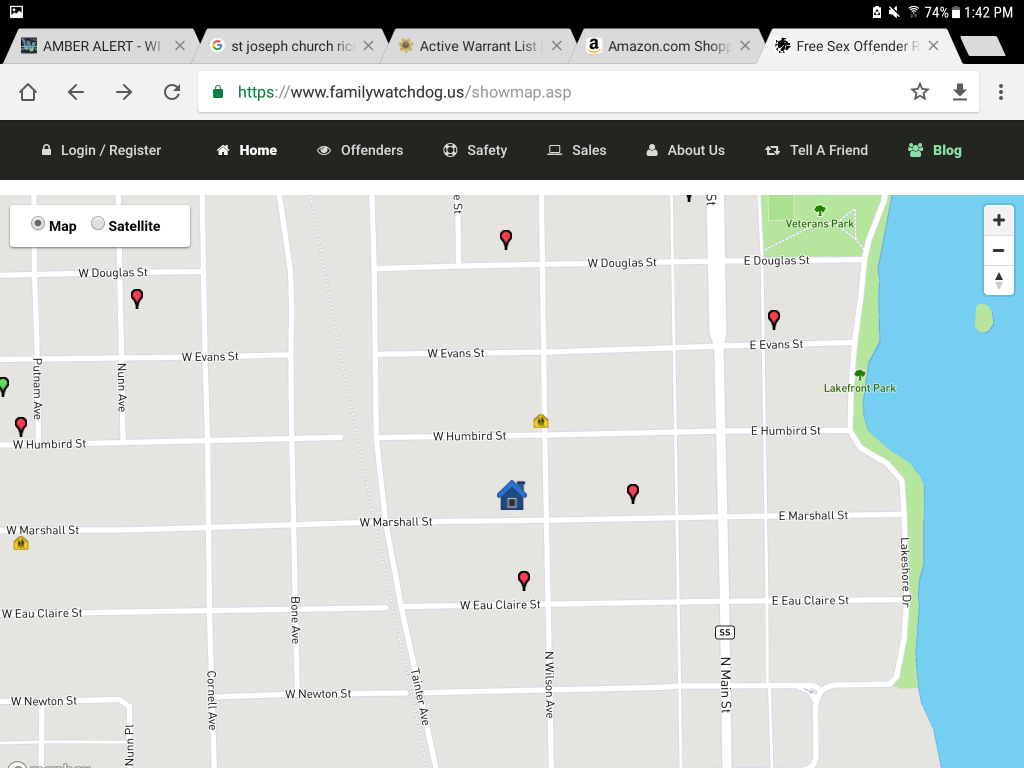The width and height of the screenshot is (1024, 768).
Task: Click the yellow school icon on W Humbird St
Action: pos(541,421)
